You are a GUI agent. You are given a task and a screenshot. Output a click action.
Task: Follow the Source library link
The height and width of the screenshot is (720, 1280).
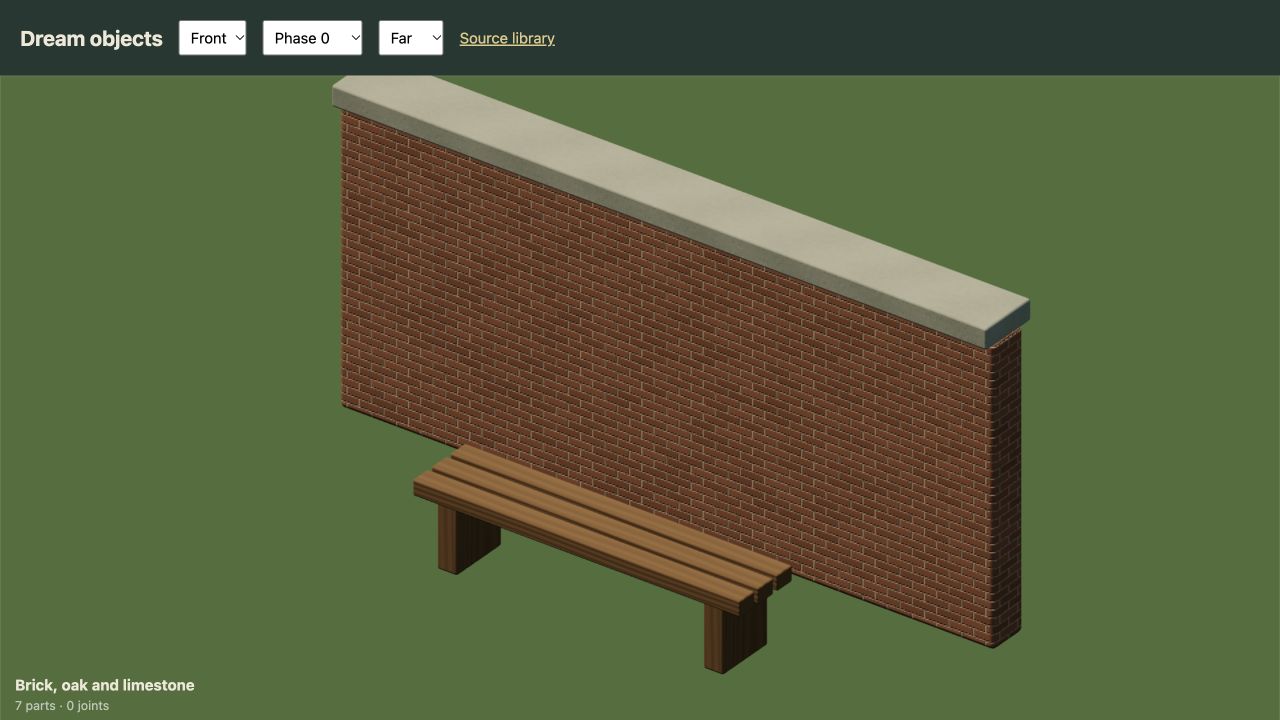point(507,38)
